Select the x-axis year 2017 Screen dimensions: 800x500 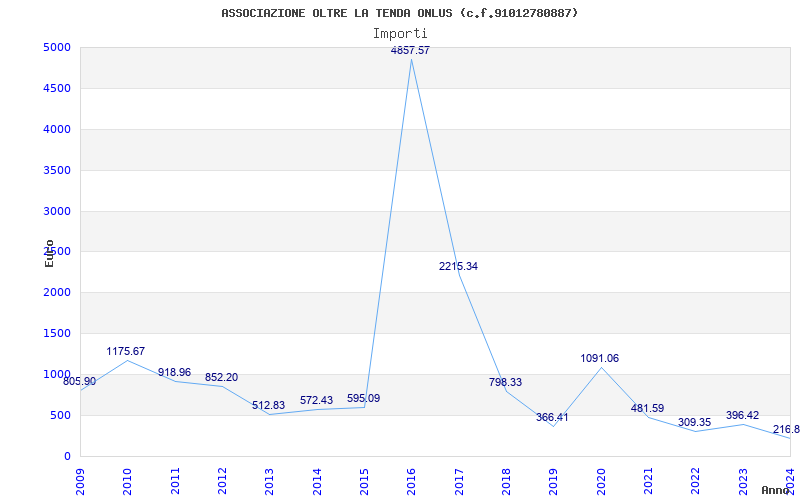coord(459,482)
